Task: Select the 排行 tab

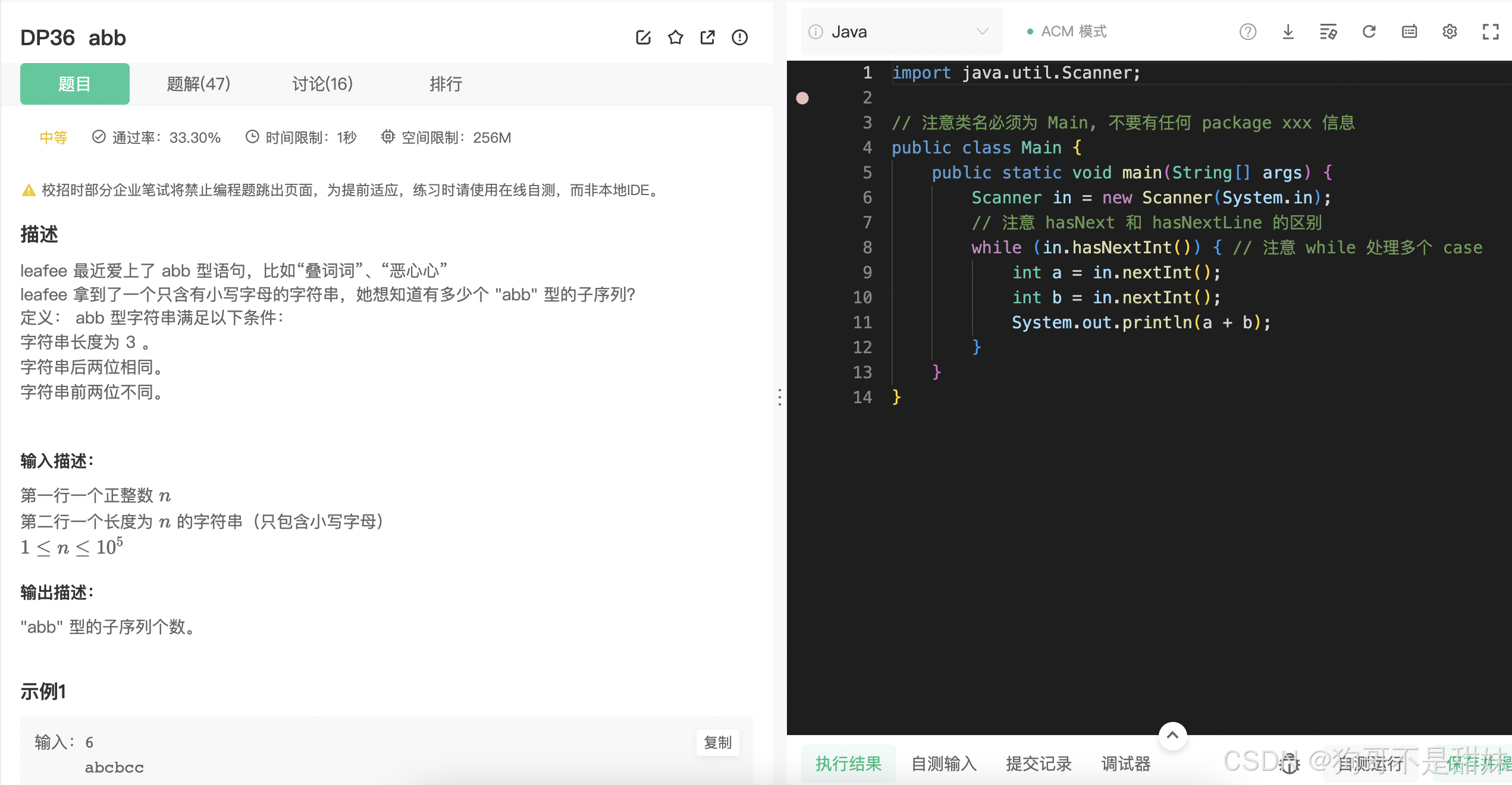Action: 446,84
